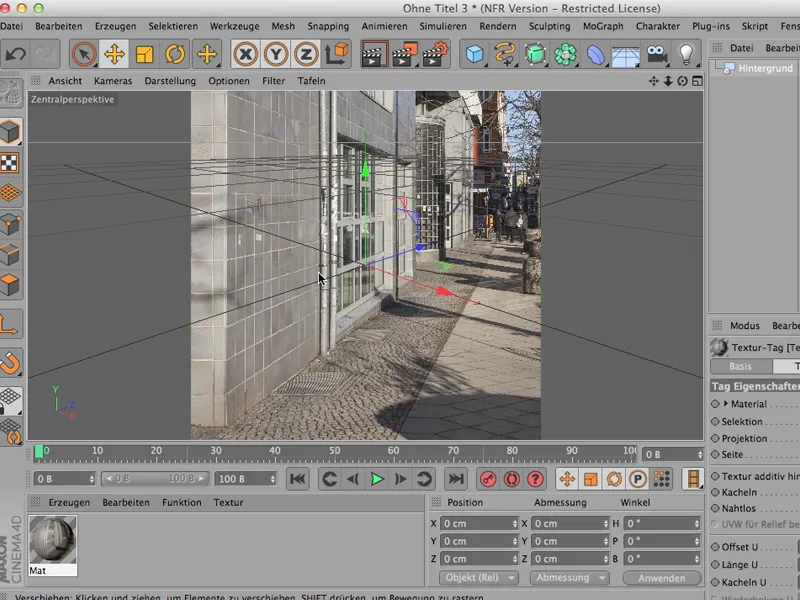Go to start of animation

click(297, 479)
